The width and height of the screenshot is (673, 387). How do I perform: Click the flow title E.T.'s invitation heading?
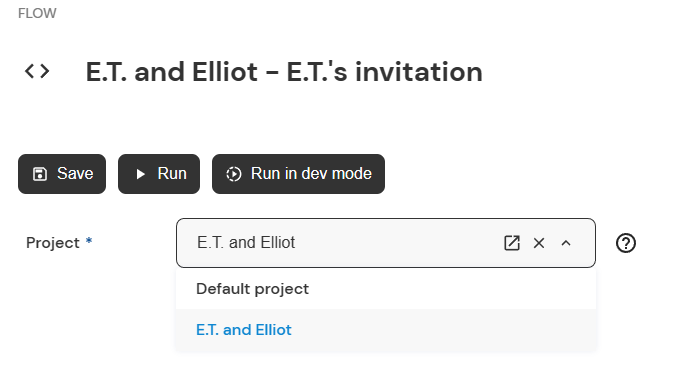284,71
